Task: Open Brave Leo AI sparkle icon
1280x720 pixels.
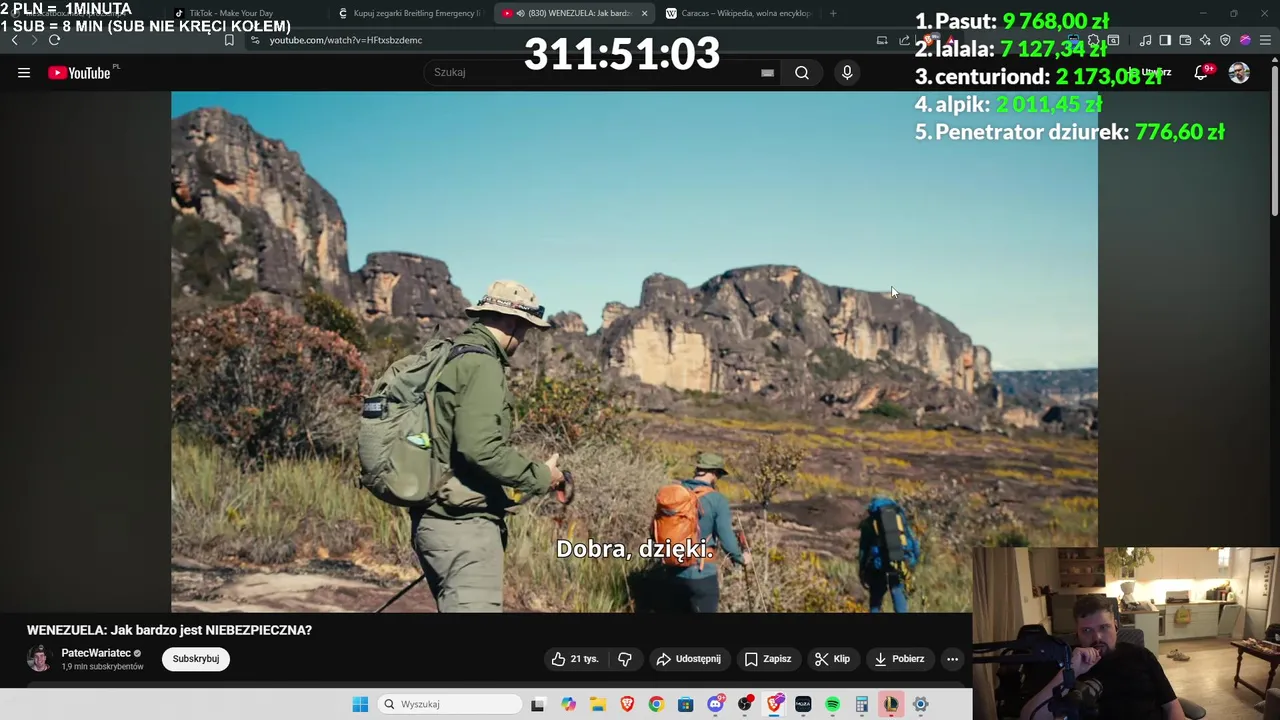Action: tap(1205, 40)
